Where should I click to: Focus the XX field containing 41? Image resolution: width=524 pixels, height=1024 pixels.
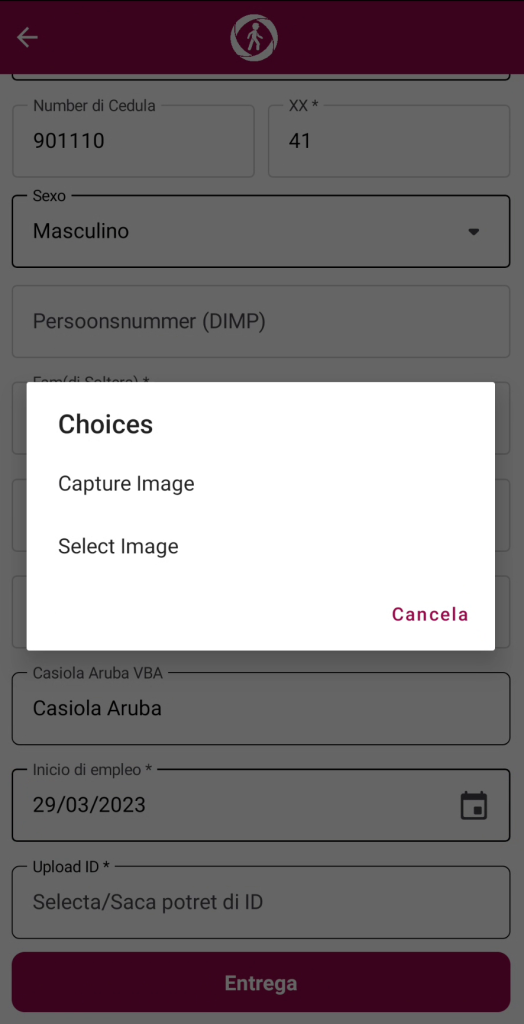click(389, 140)
